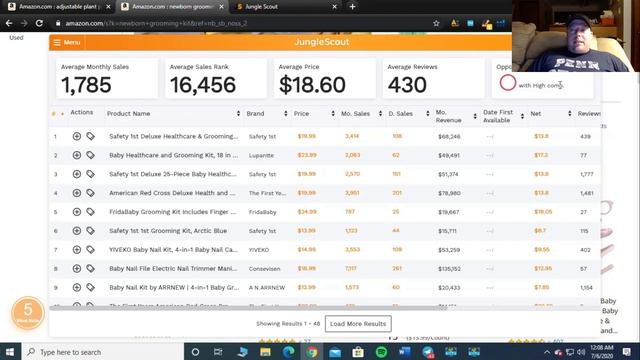Click the Average Sales Rank 16,456 value

click(x=203, y=85)
